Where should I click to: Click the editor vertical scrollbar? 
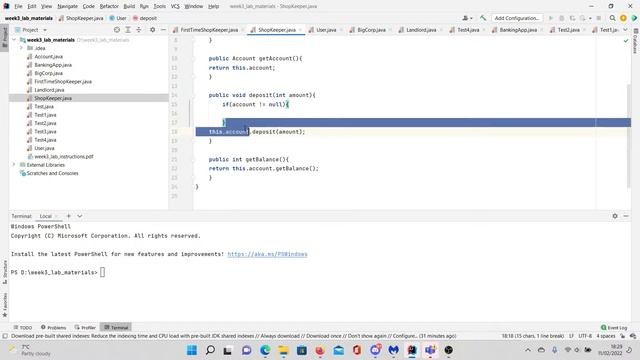tap(629, 135)
